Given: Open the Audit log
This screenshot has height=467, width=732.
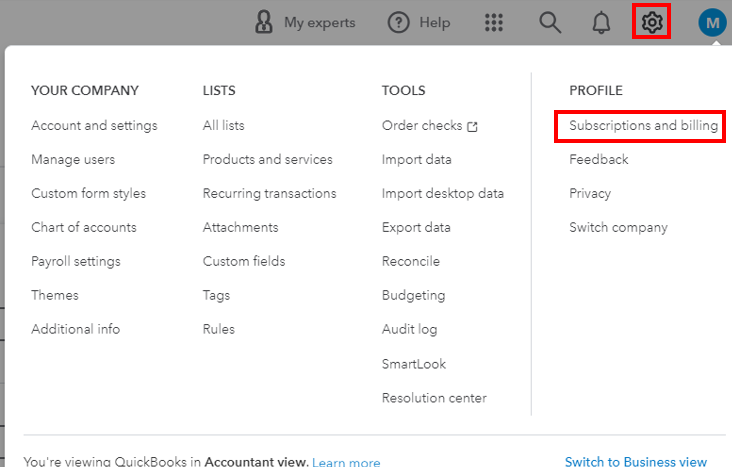Looking at the screenshot, I should click(x=409, y=329).
